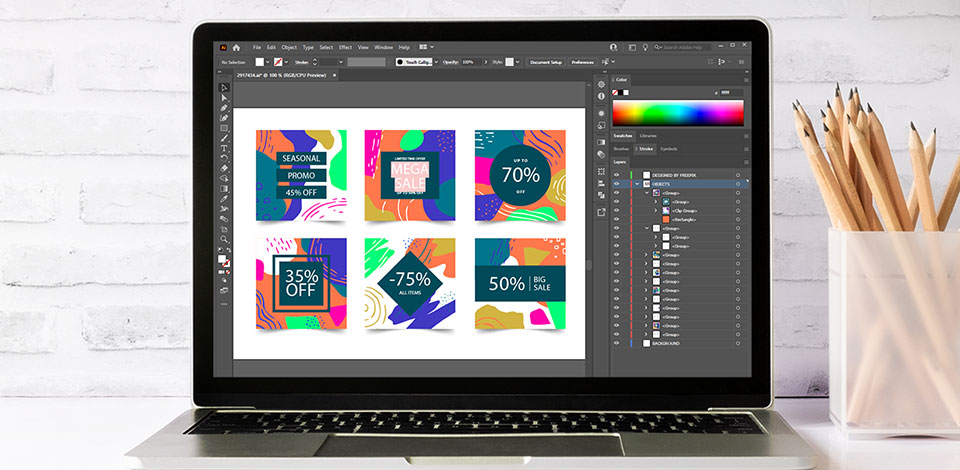Image resolution: width=960 pixels, height=470 pixels.
Task: Select the Rotate tool
Action: click(224, 158)
